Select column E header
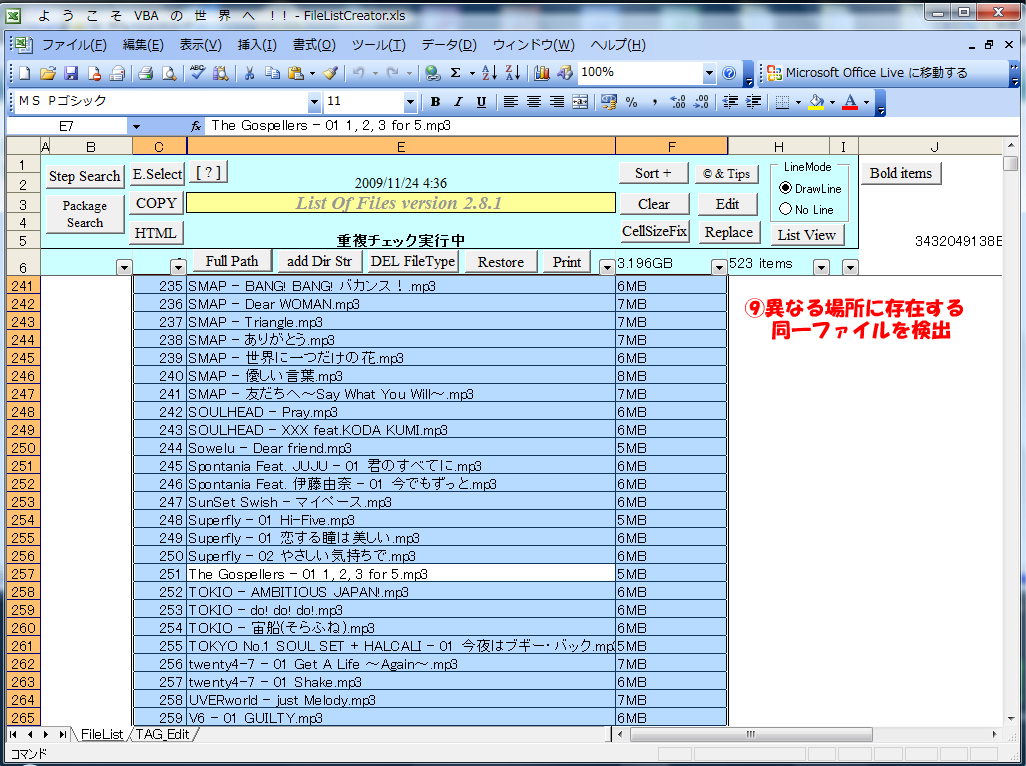This screenshot has height=766, width=1026. tap(401, 147)
